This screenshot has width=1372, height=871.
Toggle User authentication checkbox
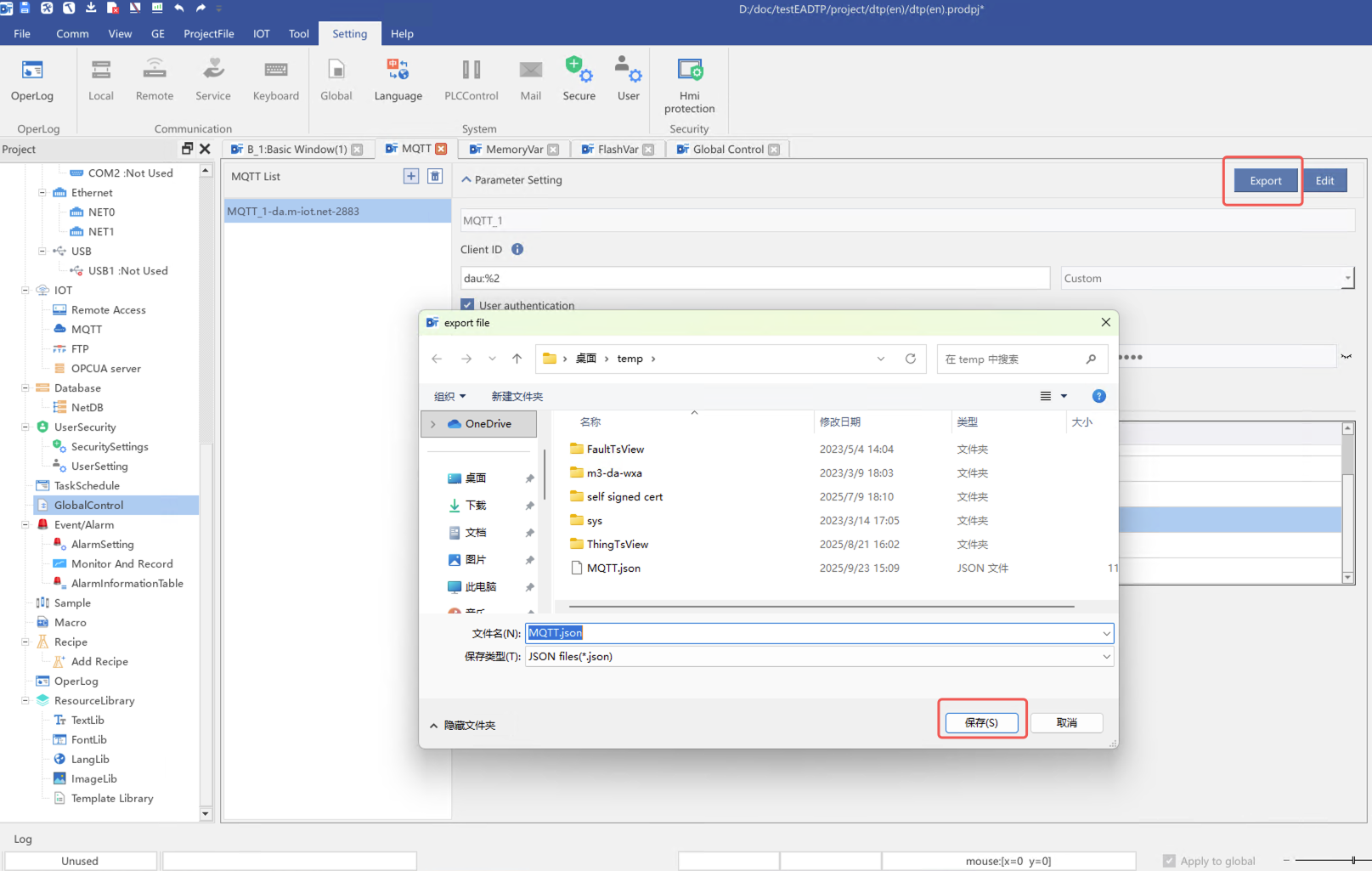coord(468,305)
